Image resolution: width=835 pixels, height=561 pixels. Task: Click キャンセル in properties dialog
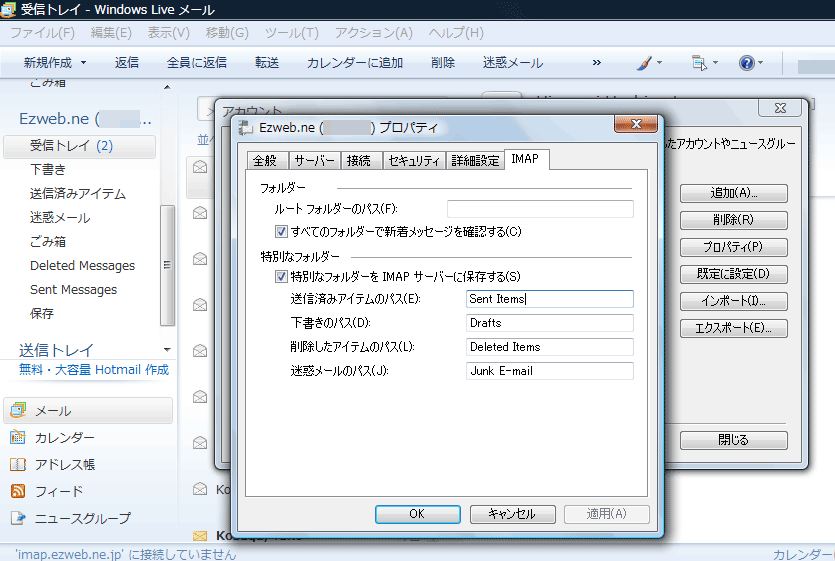point(512,514)
